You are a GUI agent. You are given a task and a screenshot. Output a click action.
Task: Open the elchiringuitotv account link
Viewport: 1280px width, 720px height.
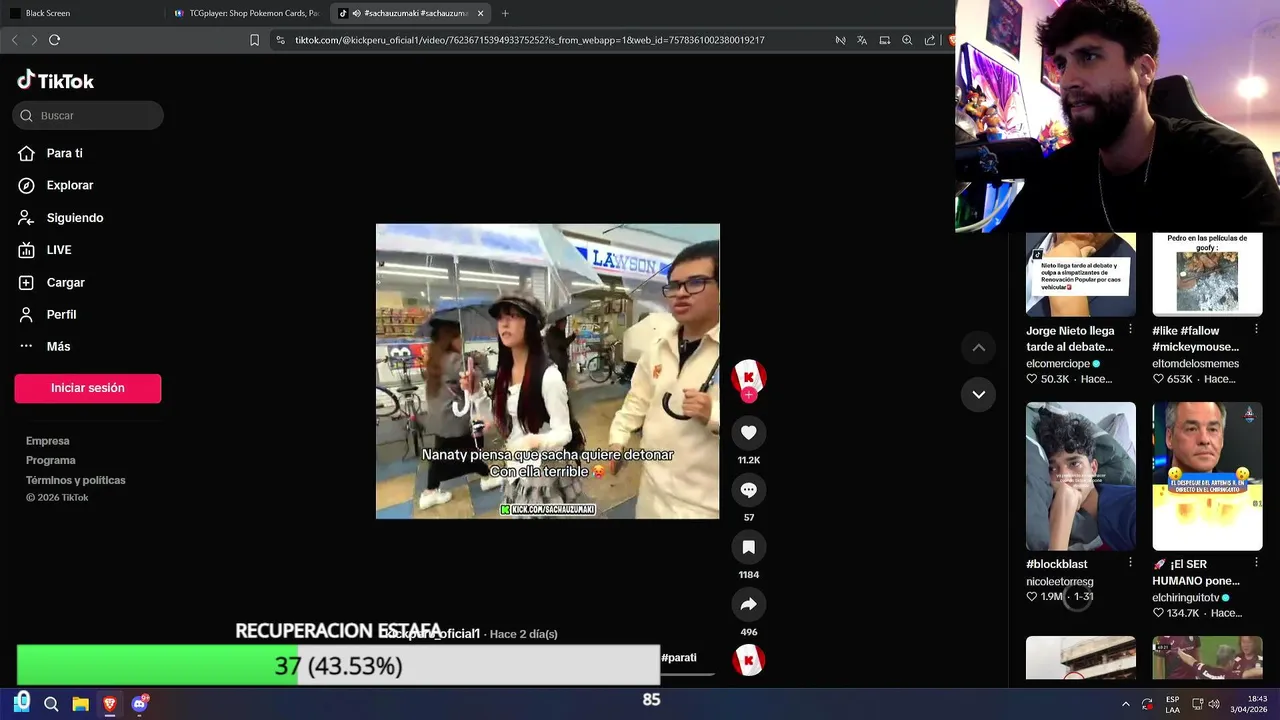tap(1185, 598)
